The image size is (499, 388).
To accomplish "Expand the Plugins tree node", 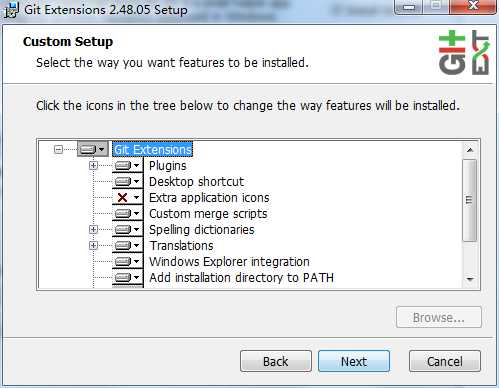I will [x=93, y=165].
